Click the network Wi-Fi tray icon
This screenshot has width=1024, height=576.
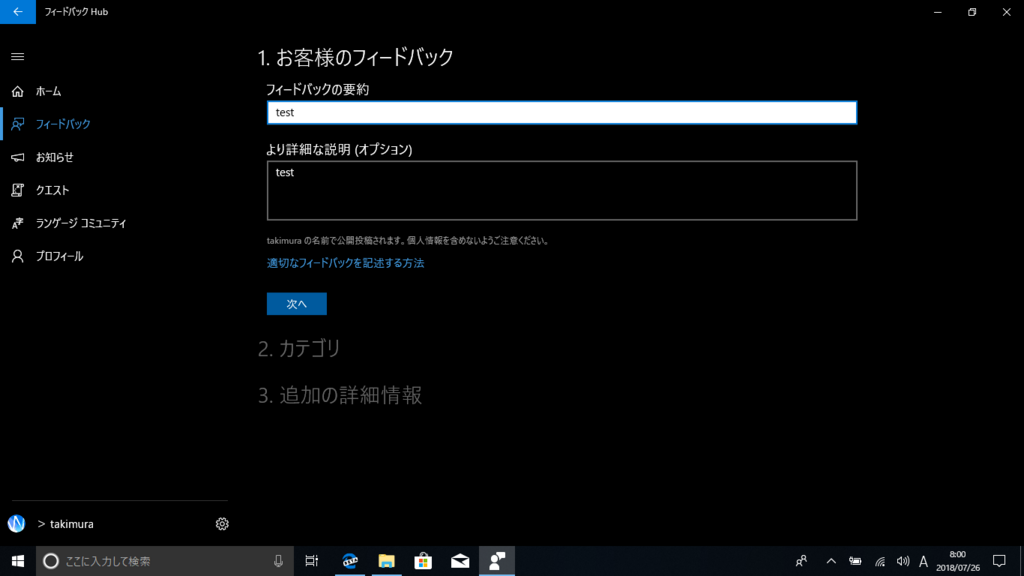coord(880,562)
